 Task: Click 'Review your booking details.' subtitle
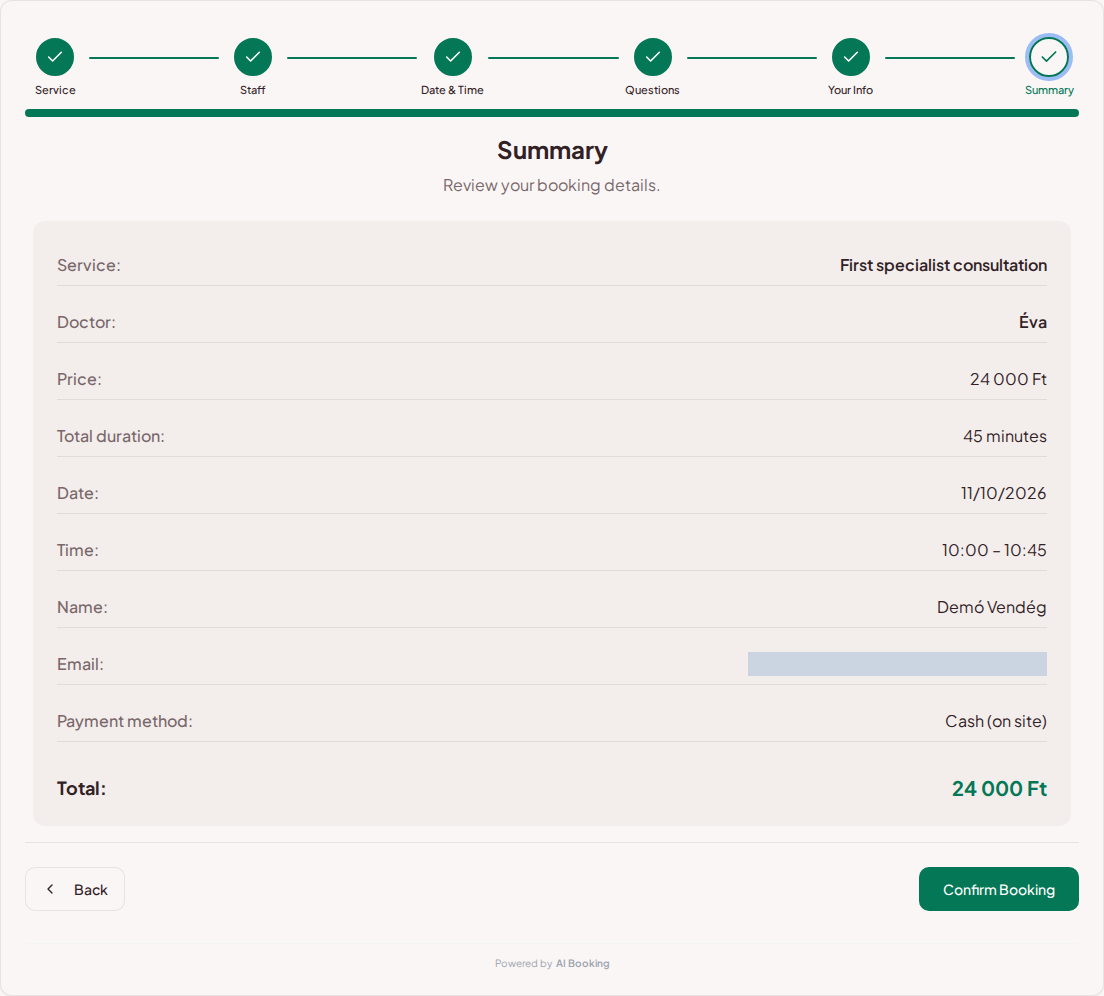pyautogui.click(x=551, y=185)
